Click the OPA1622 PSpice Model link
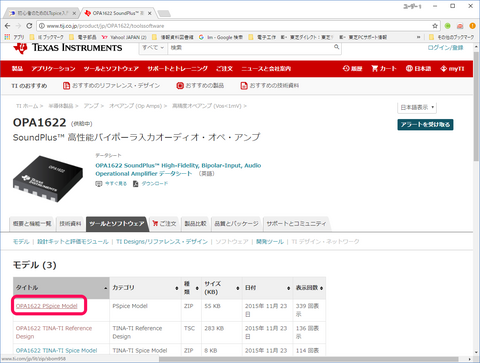The image size is (480, 363). tap(47, 306)
